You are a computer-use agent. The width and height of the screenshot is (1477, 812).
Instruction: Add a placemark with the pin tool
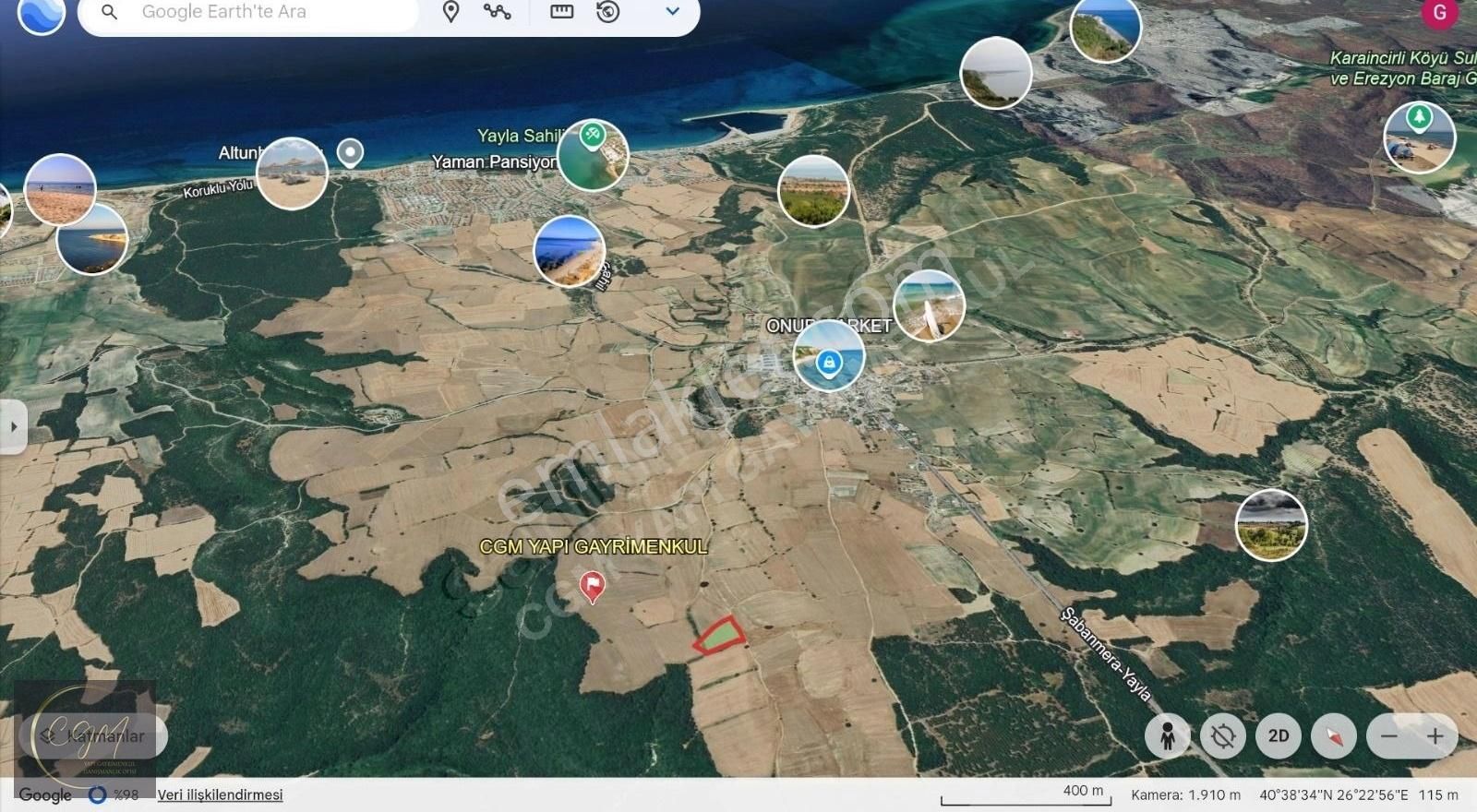[450, 12]
